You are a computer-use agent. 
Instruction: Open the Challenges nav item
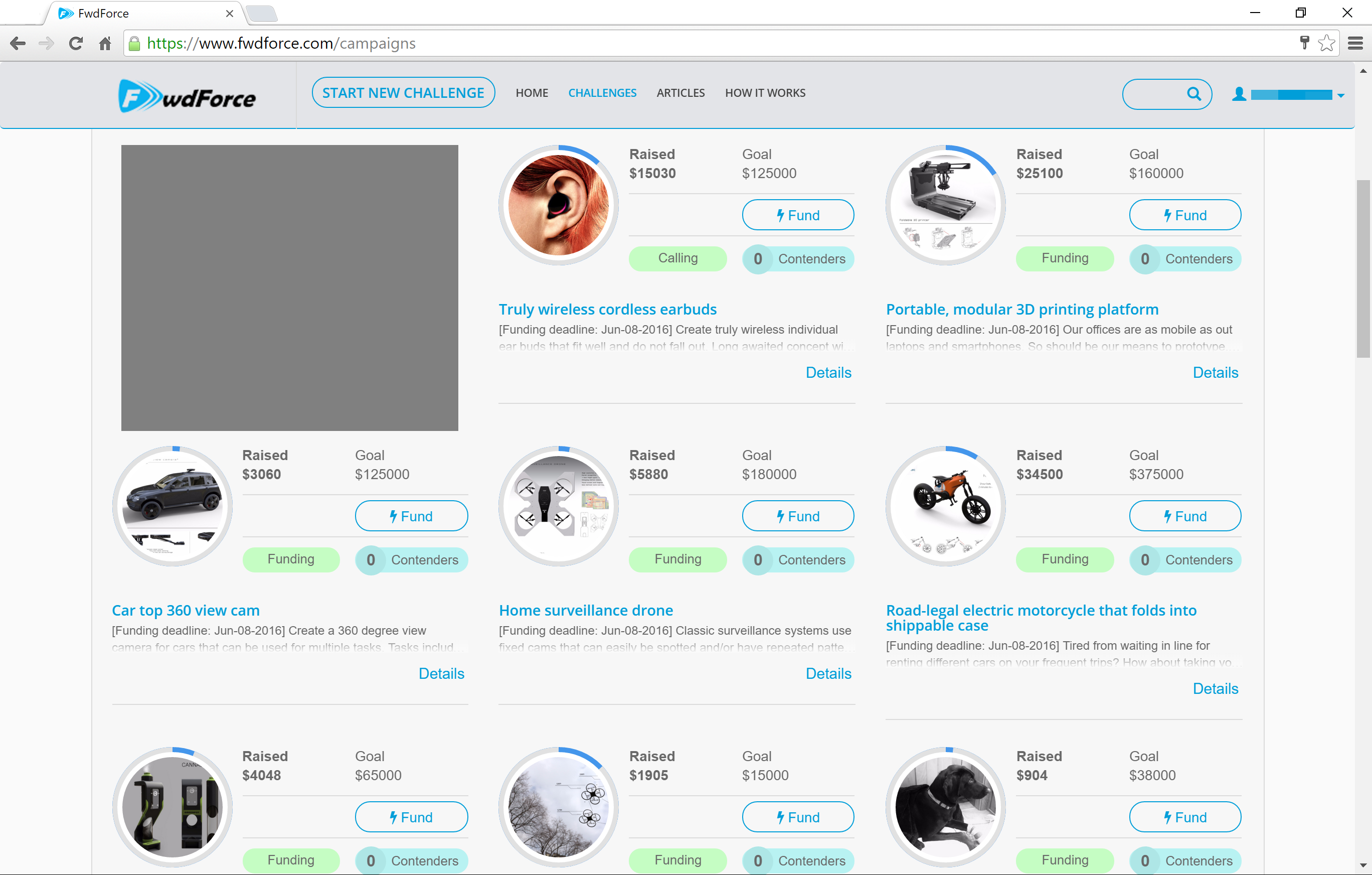point(602,93)
